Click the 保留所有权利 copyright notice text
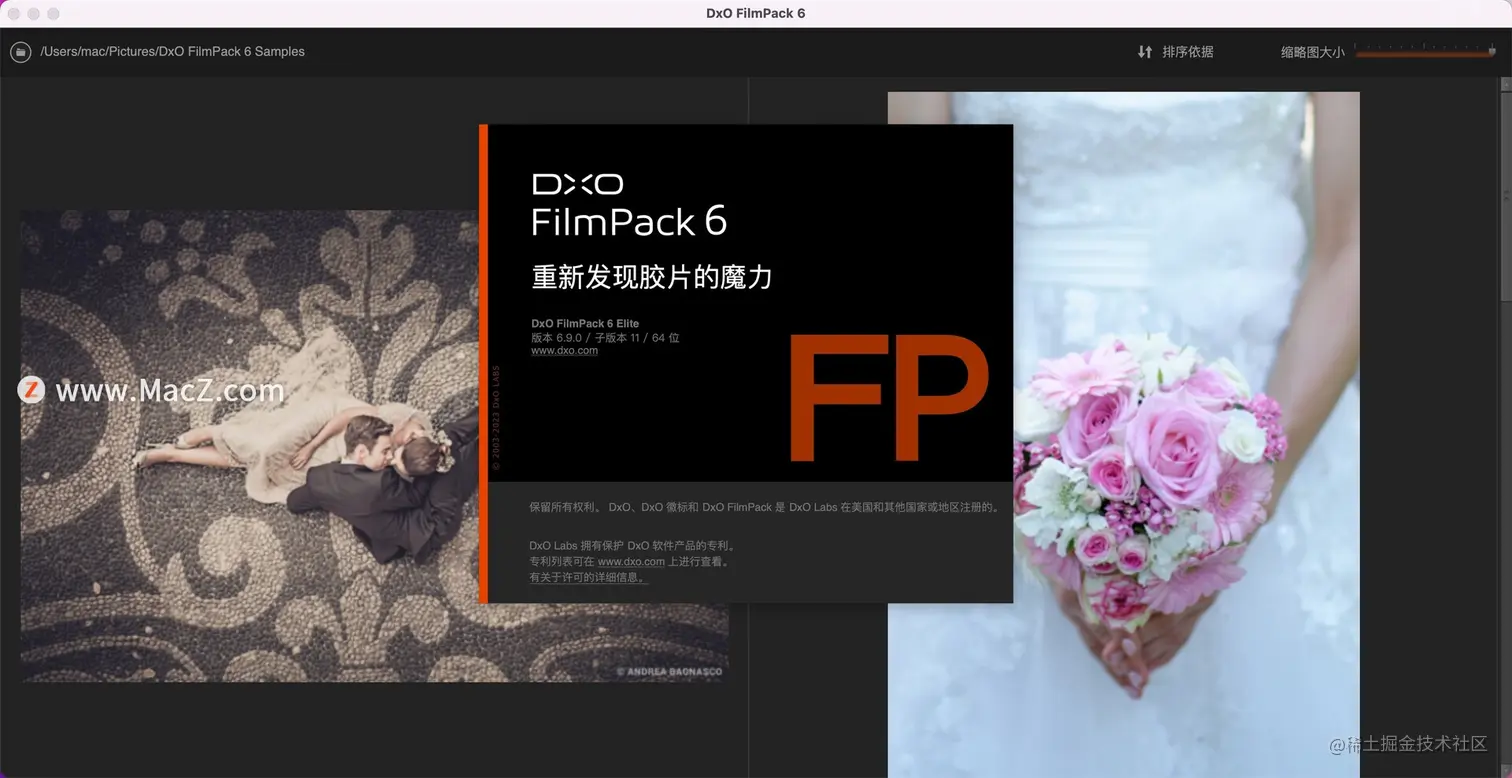 pos(765,507)
